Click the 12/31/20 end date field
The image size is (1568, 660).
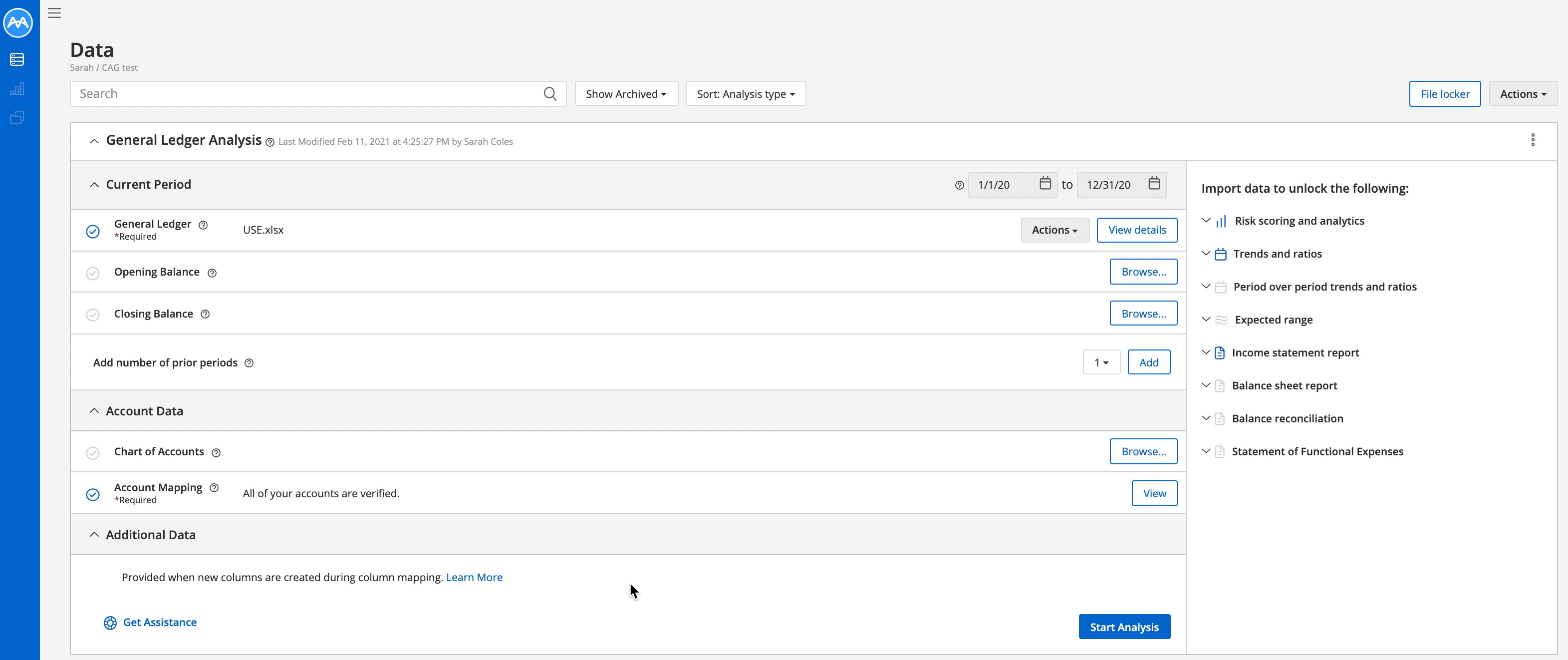pos(1122,185)
